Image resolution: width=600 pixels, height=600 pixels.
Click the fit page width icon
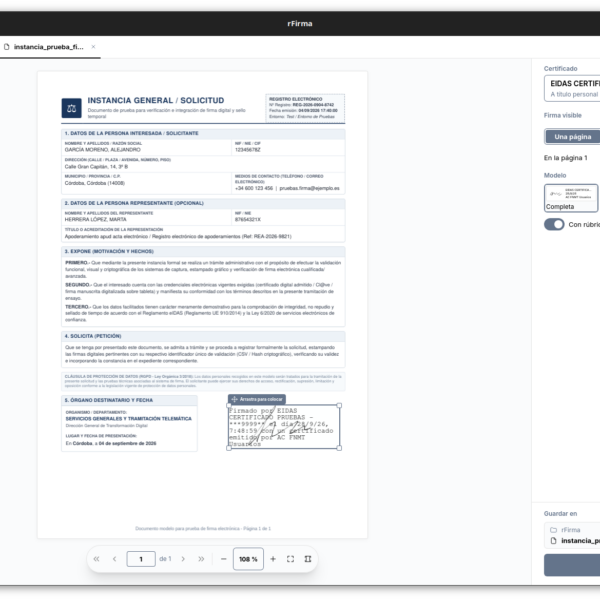308,559
